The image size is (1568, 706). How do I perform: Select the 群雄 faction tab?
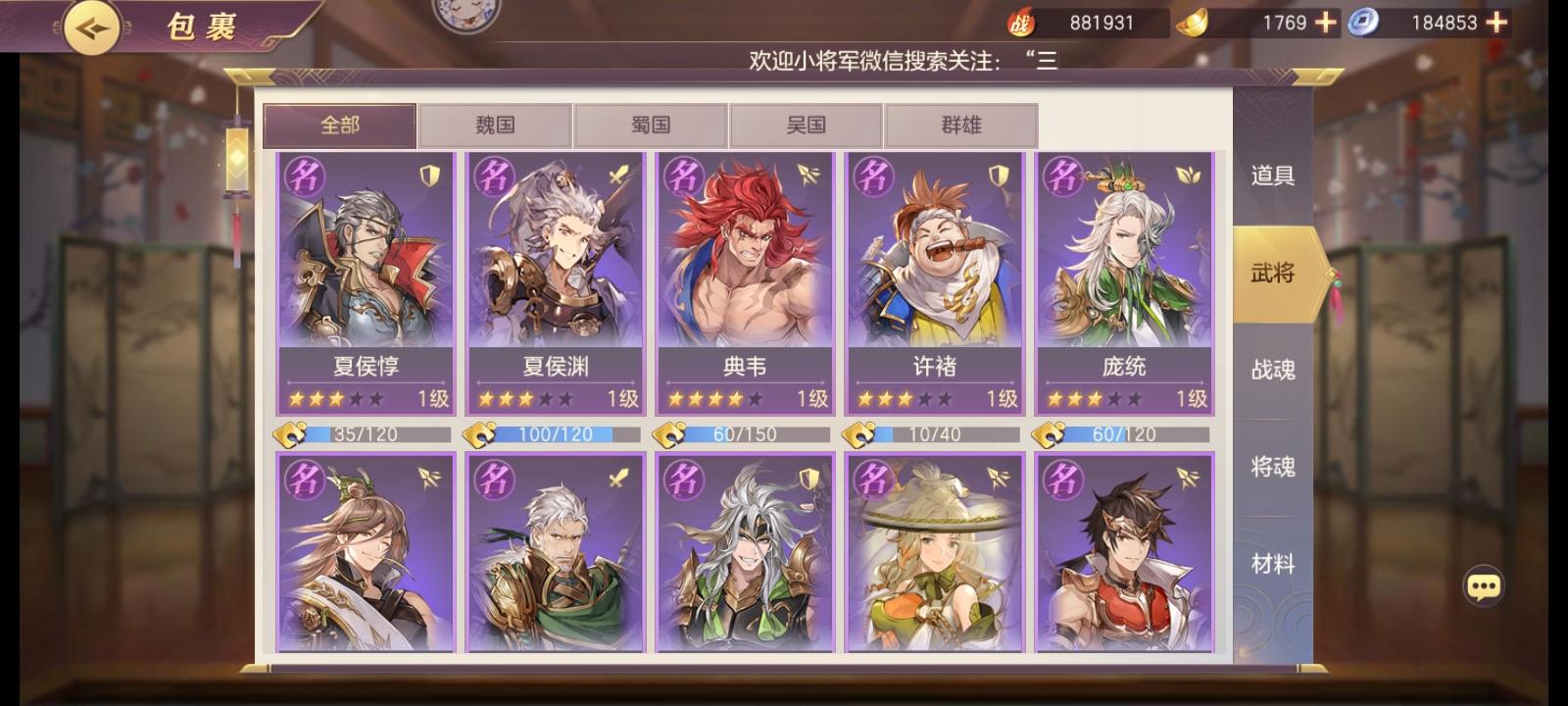961,126
